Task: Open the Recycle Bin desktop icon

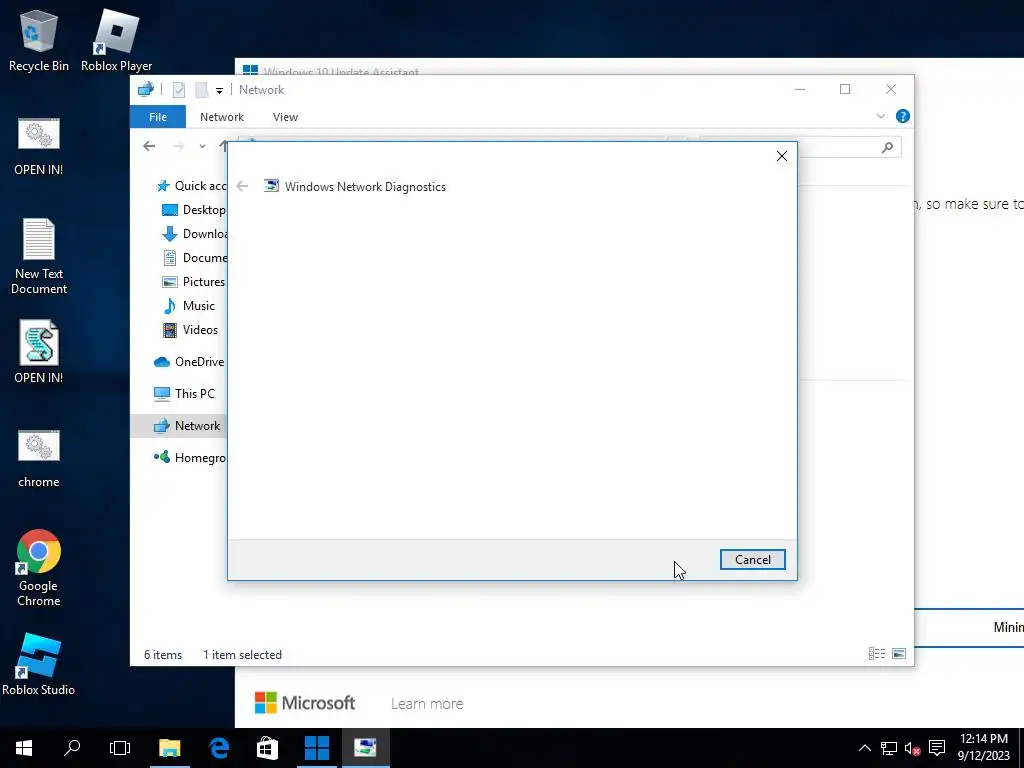Action: pos(39,40)
